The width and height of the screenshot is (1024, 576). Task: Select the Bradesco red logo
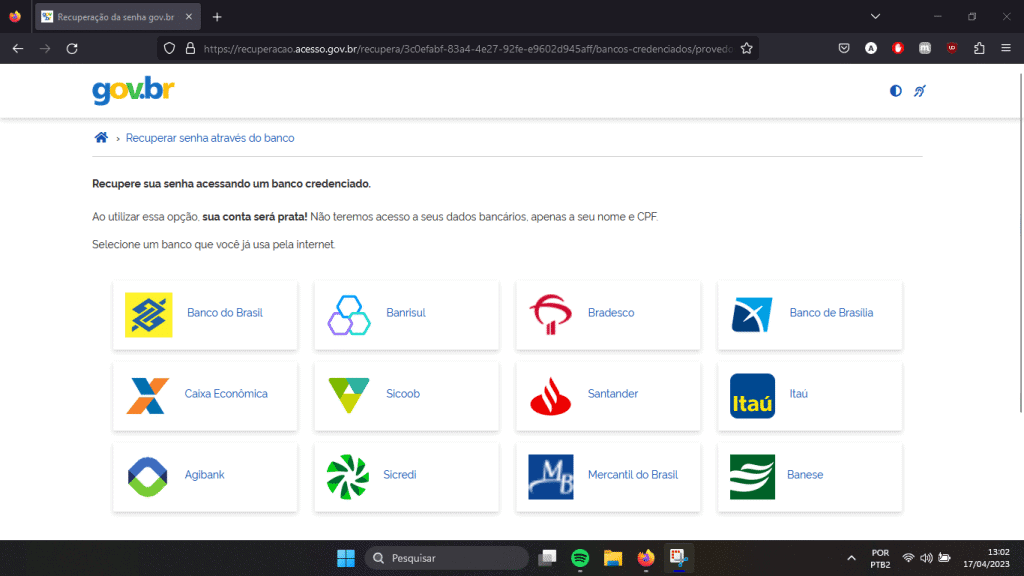(551, 314)
